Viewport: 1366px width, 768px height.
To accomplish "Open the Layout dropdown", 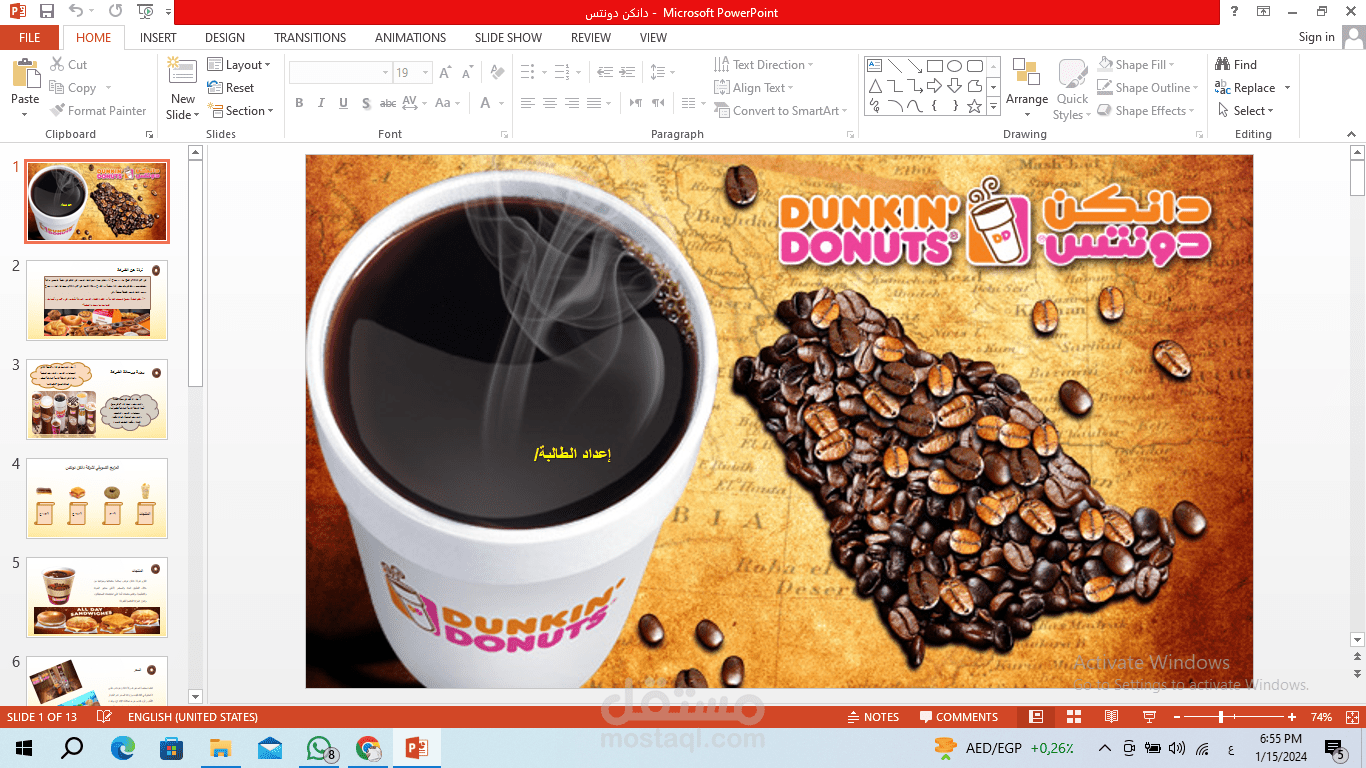I will [x=239, y=65].
